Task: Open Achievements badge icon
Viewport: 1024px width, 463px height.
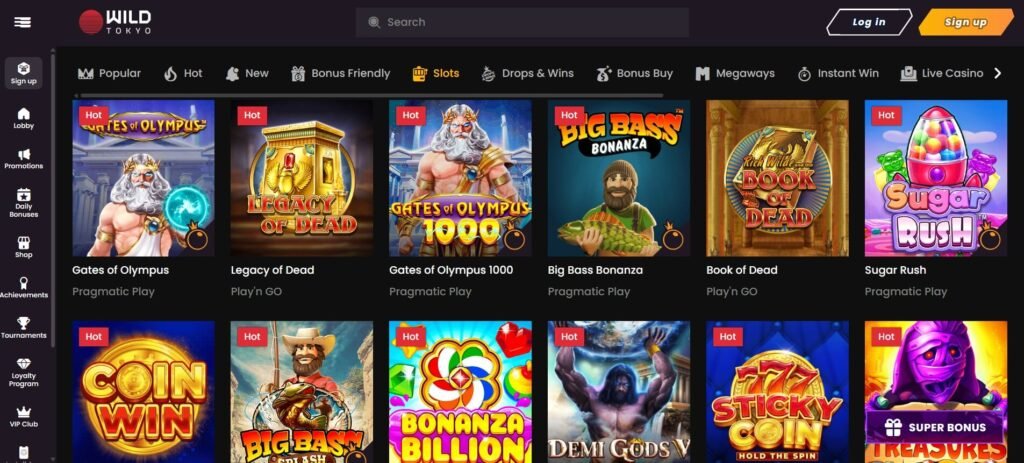Action: [24, 284]
